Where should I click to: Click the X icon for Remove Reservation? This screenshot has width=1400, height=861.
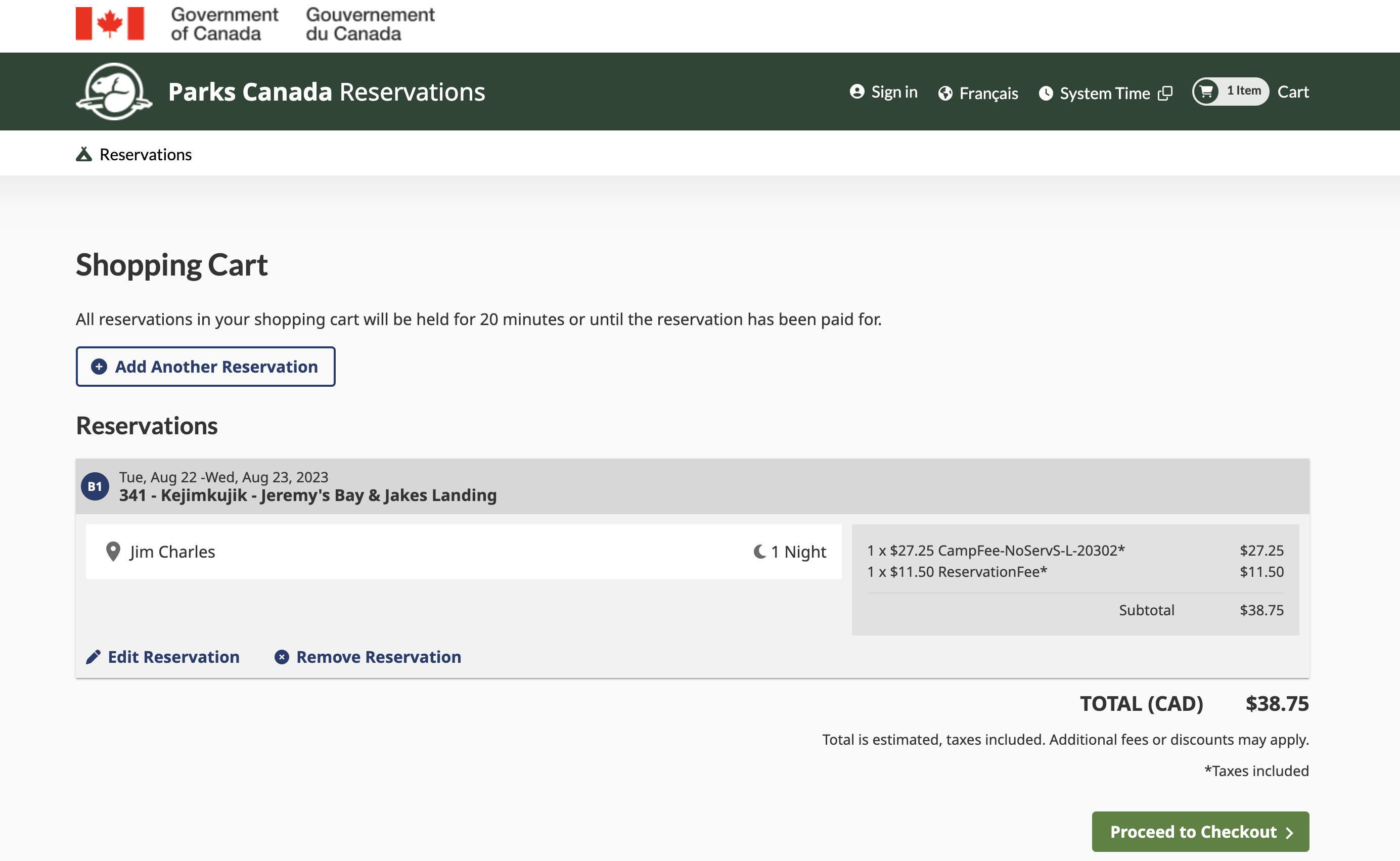coord(282,657)
